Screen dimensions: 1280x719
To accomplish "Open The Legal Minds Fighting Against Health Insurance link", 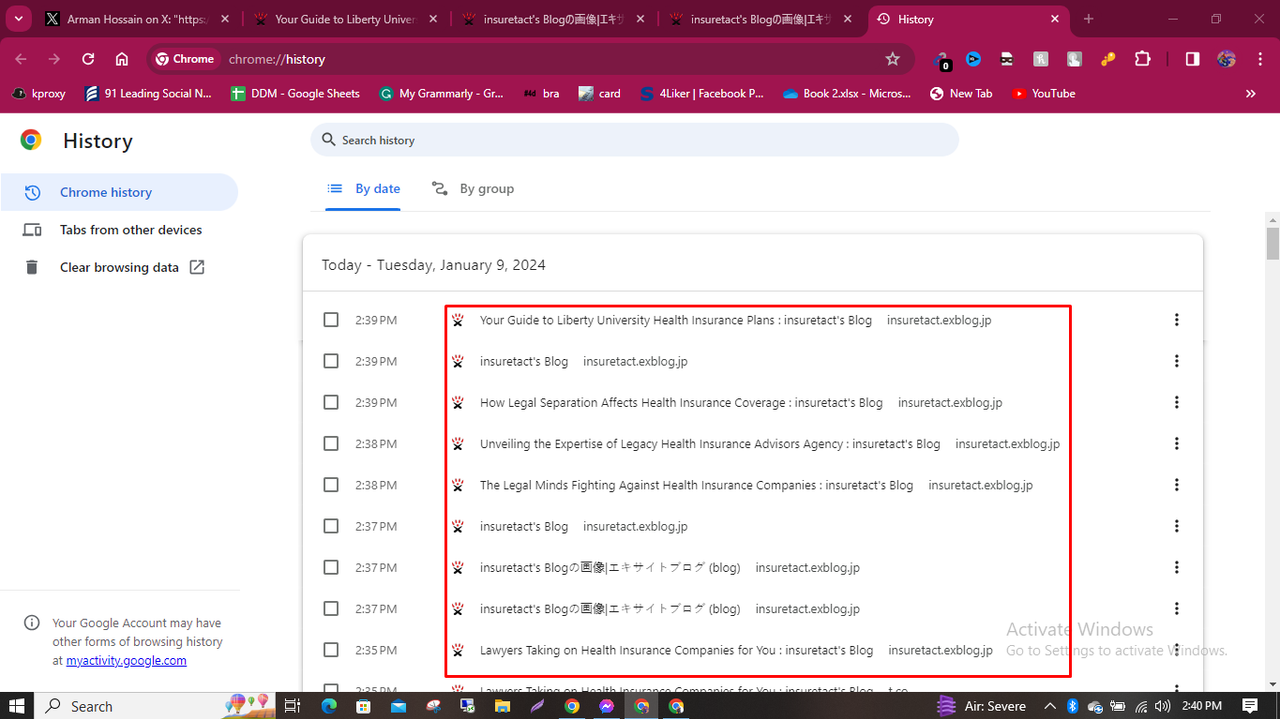I will (696, 485).
